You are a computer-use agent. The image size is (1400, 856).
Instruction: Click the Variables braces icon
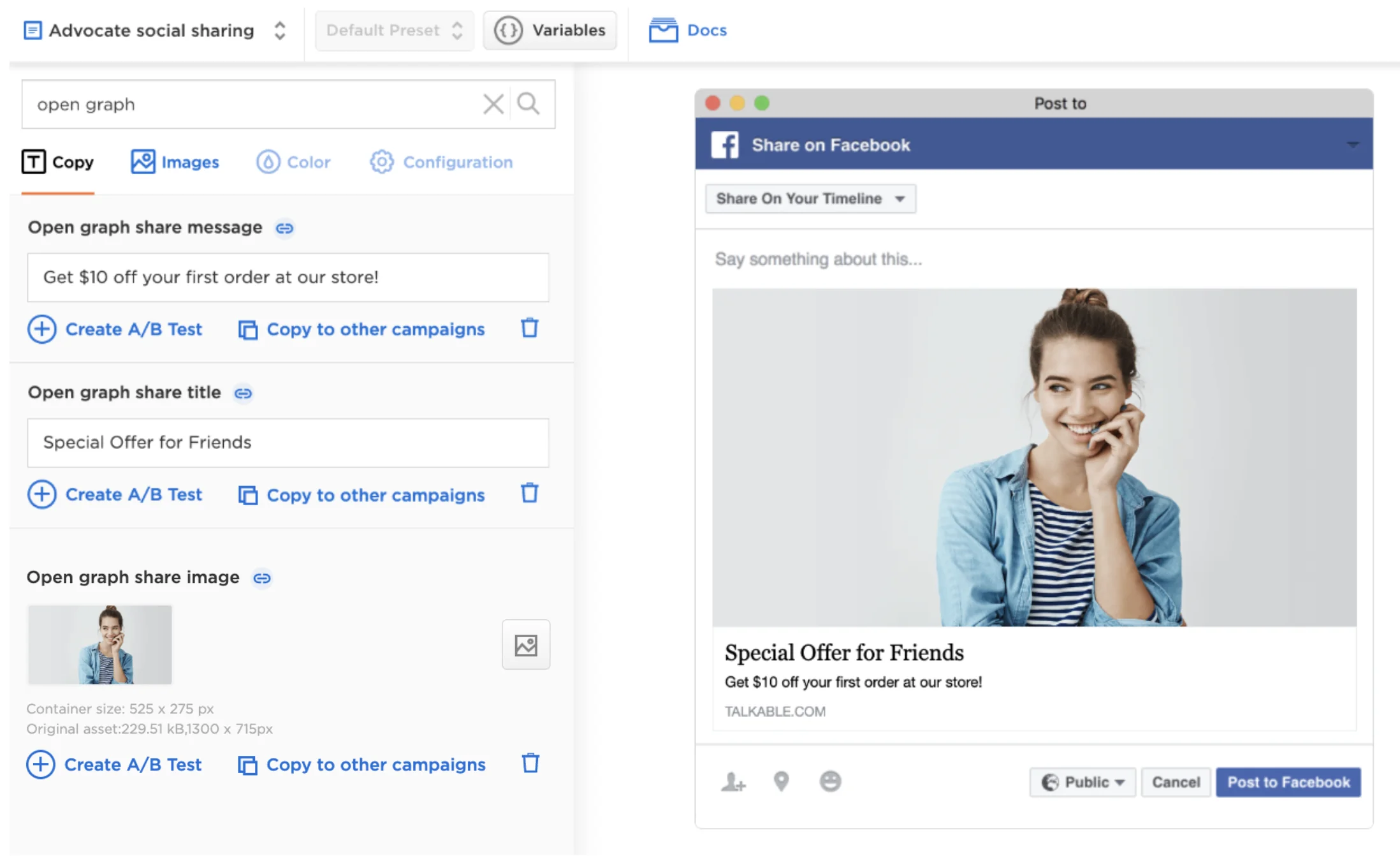(508, 30)
